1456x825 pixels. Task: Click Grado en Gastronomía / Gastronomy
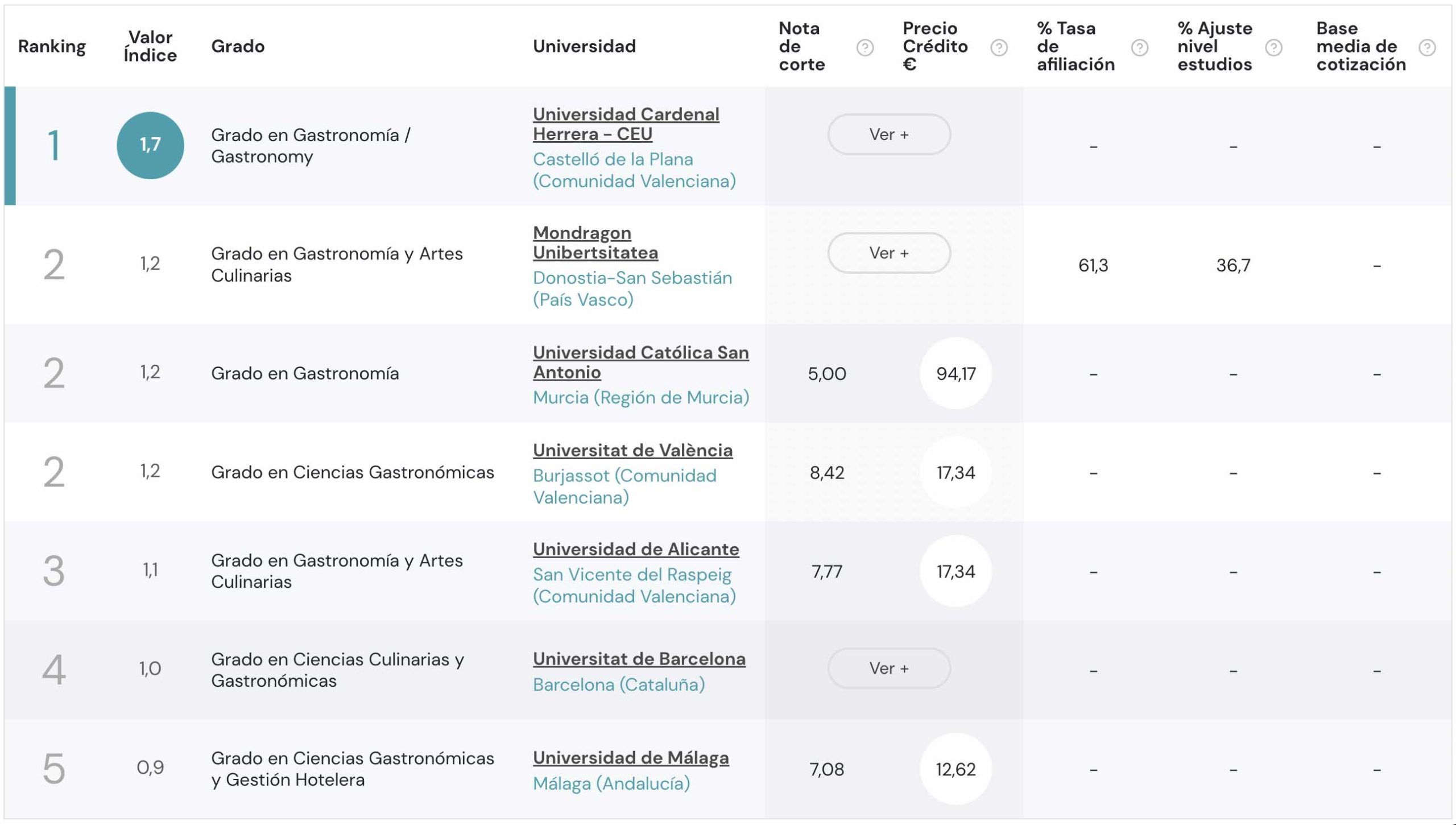pyautogui.click(x=311, y=146)
